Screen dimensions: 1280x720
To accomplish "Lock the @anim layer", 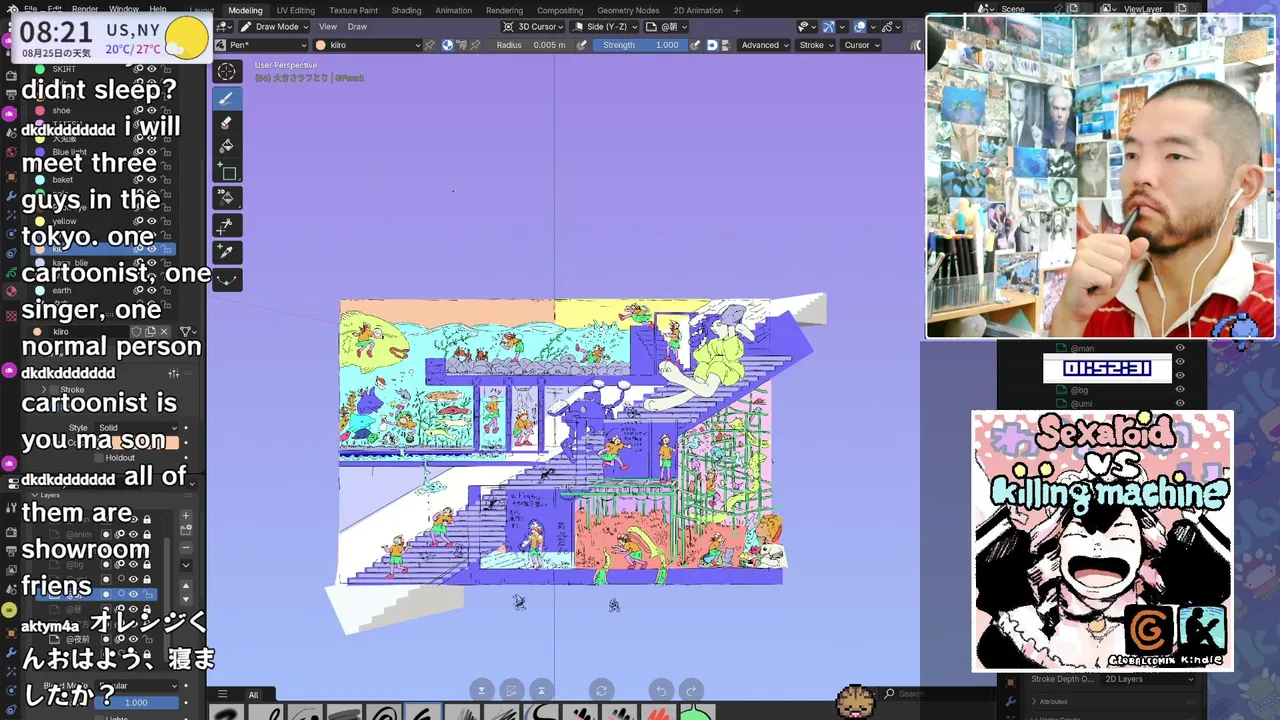I will [147, 535].
